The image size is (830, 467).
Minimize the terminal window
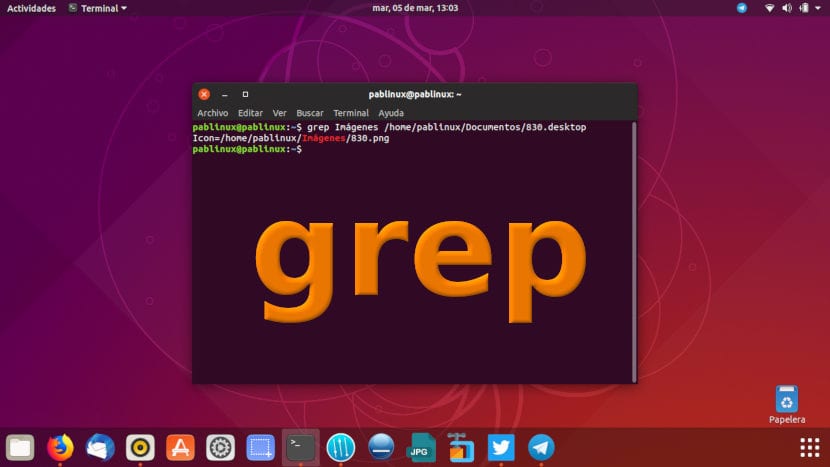225,94
